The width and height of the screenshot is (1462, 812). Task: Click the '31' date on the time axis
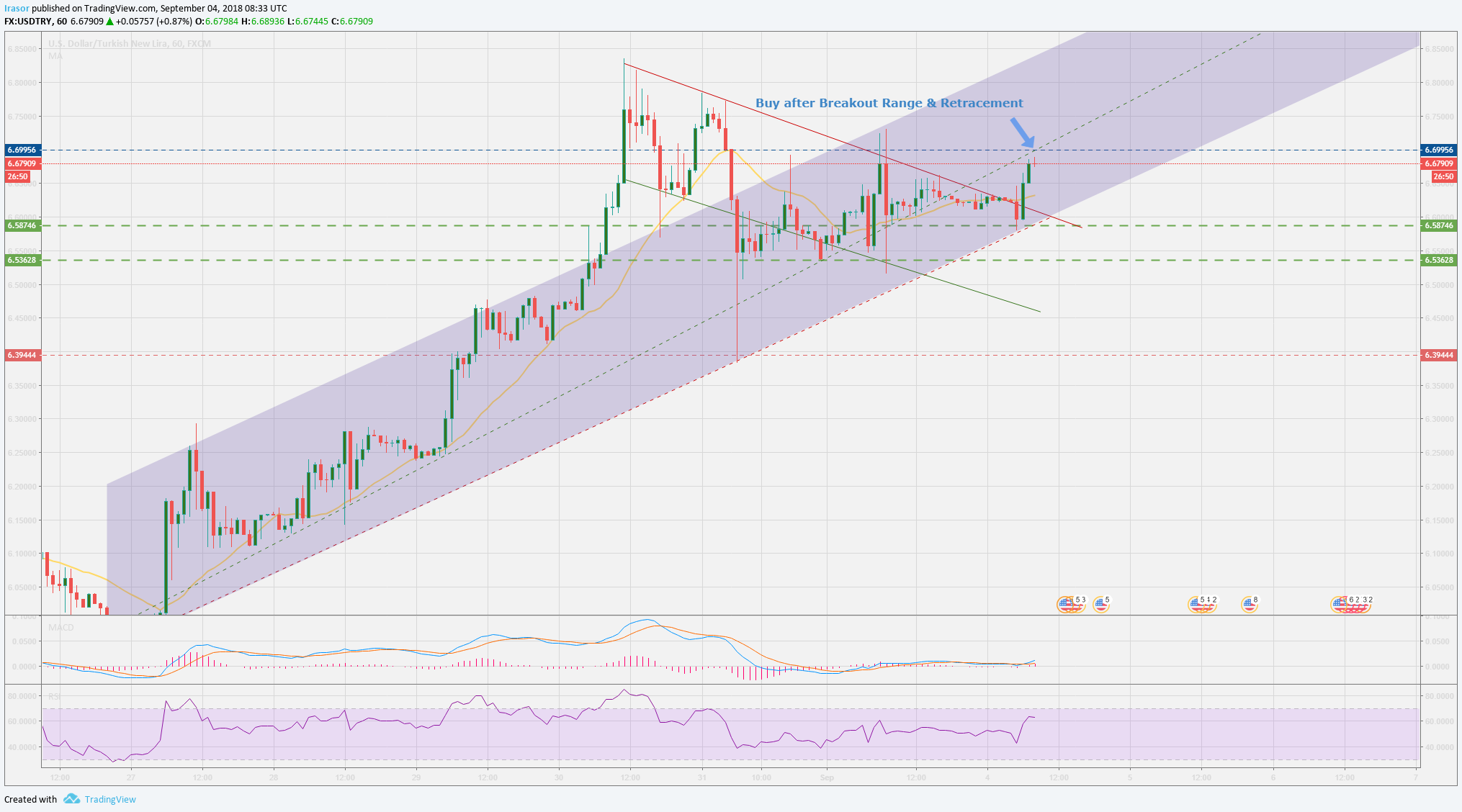tap(701, 777)
